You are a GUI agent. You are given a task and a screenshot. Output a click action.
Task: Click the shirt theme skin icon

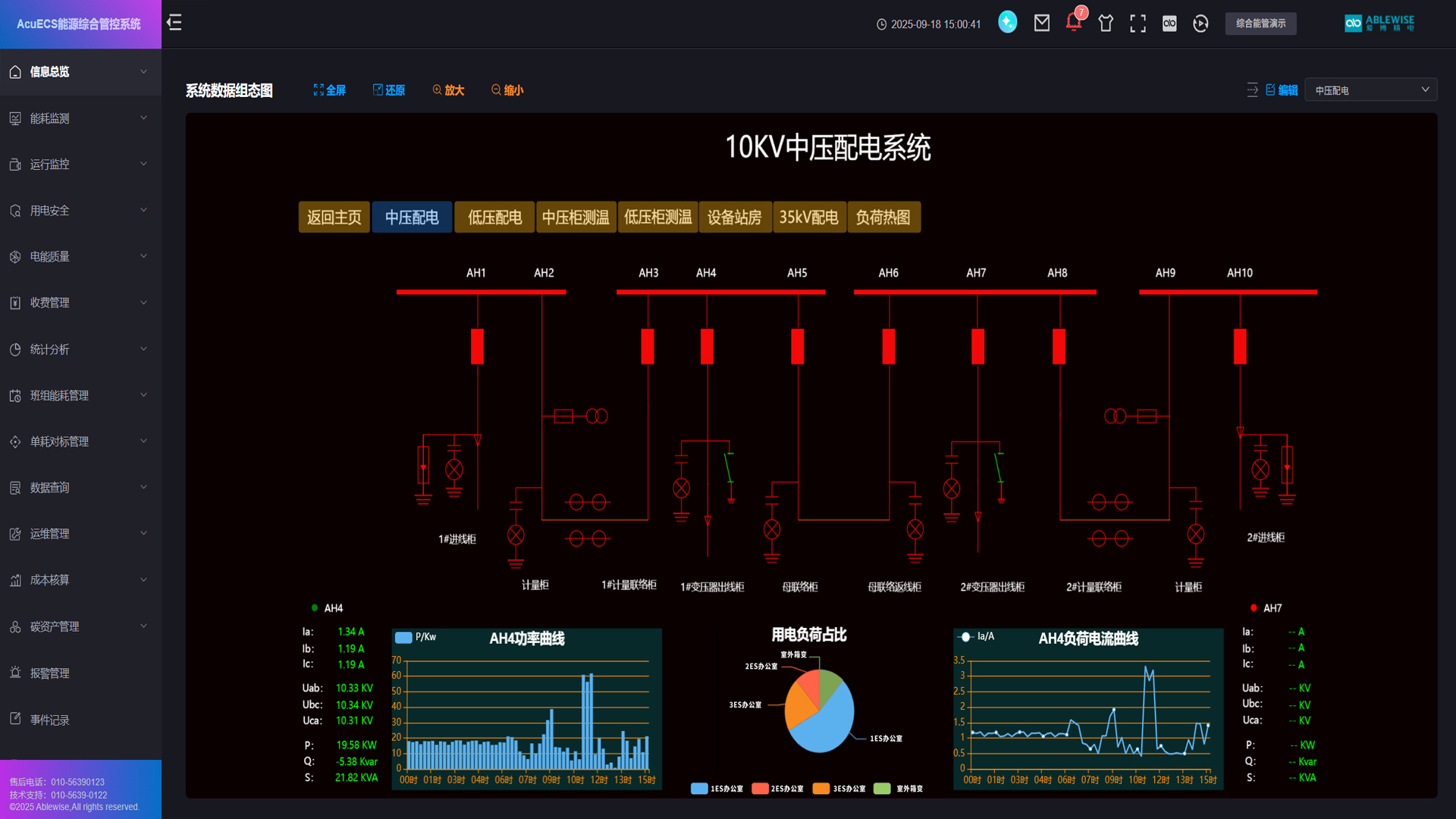coord(1106,24)
